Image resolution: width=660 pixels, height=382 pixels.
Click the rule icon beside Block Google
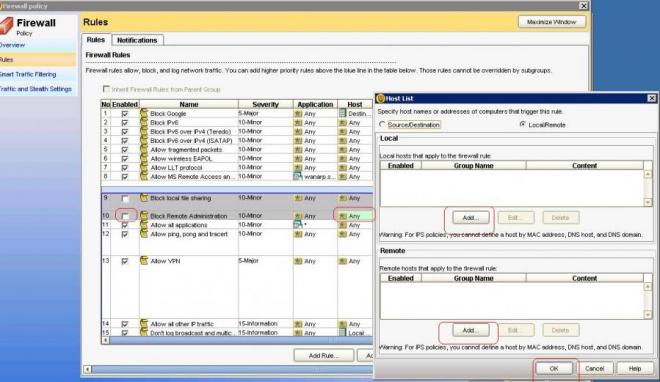144,113
